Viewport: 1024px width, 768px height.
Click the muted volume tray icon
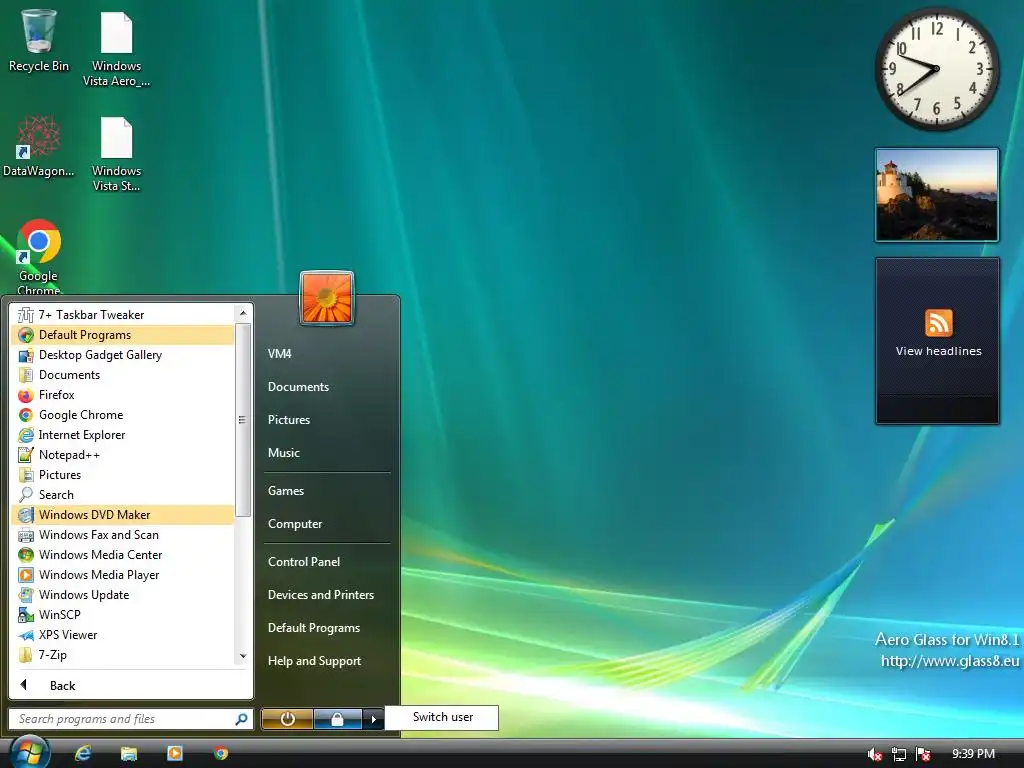(874, 755)
